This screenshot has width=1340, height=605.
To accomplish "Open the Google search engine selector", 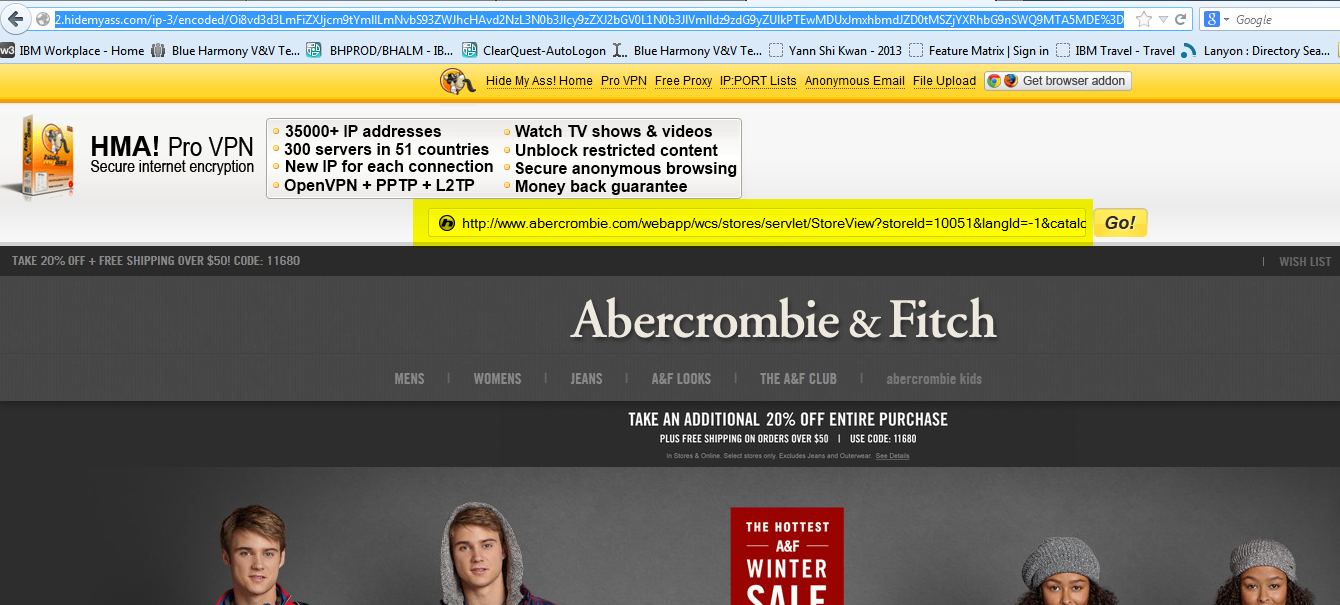I will 1216,20.
